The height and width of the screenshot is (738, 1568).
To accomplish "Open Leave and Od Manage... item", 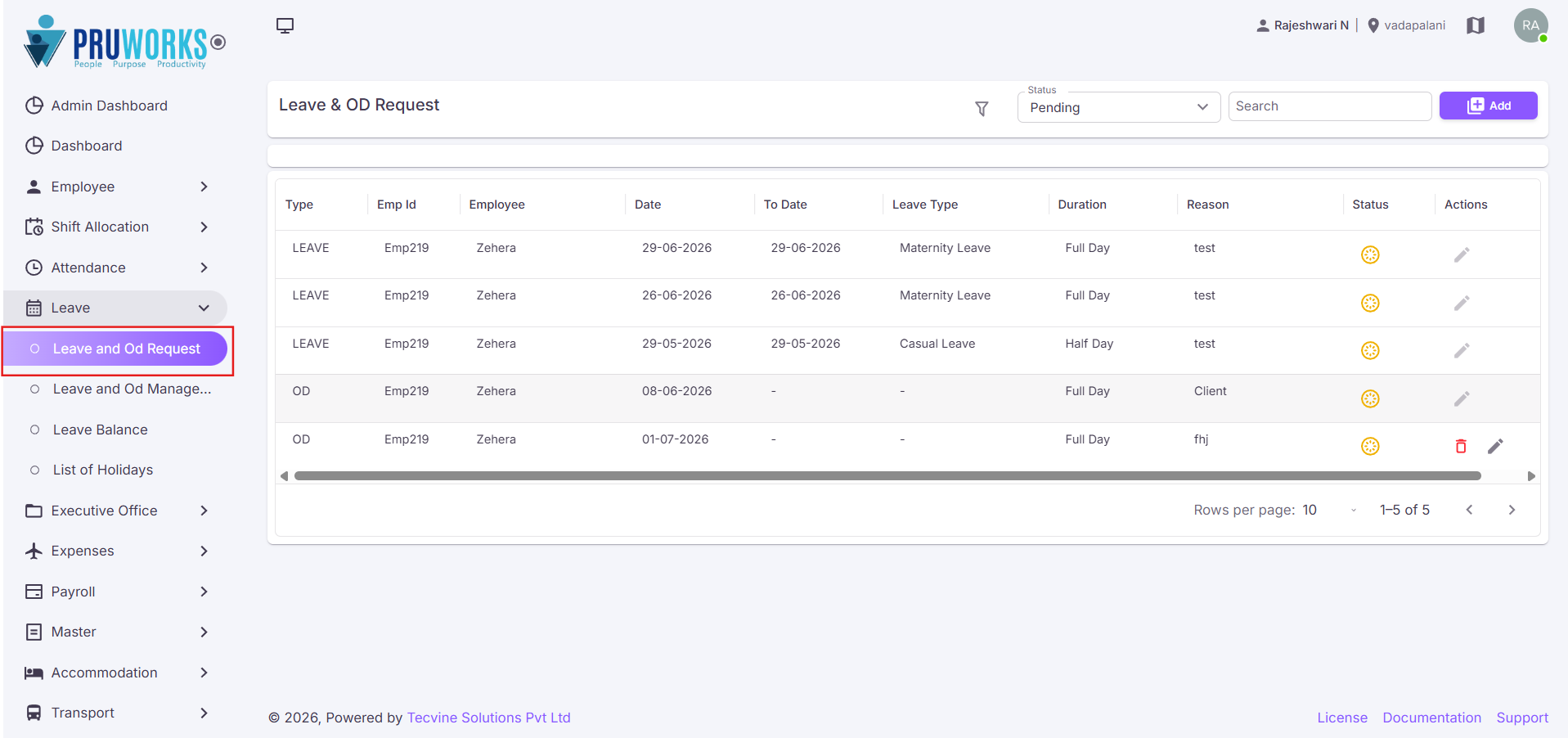I will (115, 389).
